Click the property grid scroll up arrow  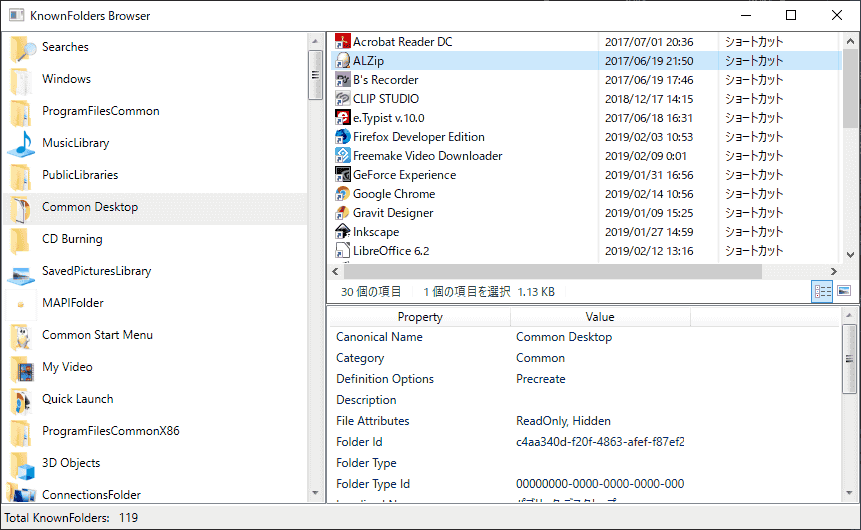849,315
